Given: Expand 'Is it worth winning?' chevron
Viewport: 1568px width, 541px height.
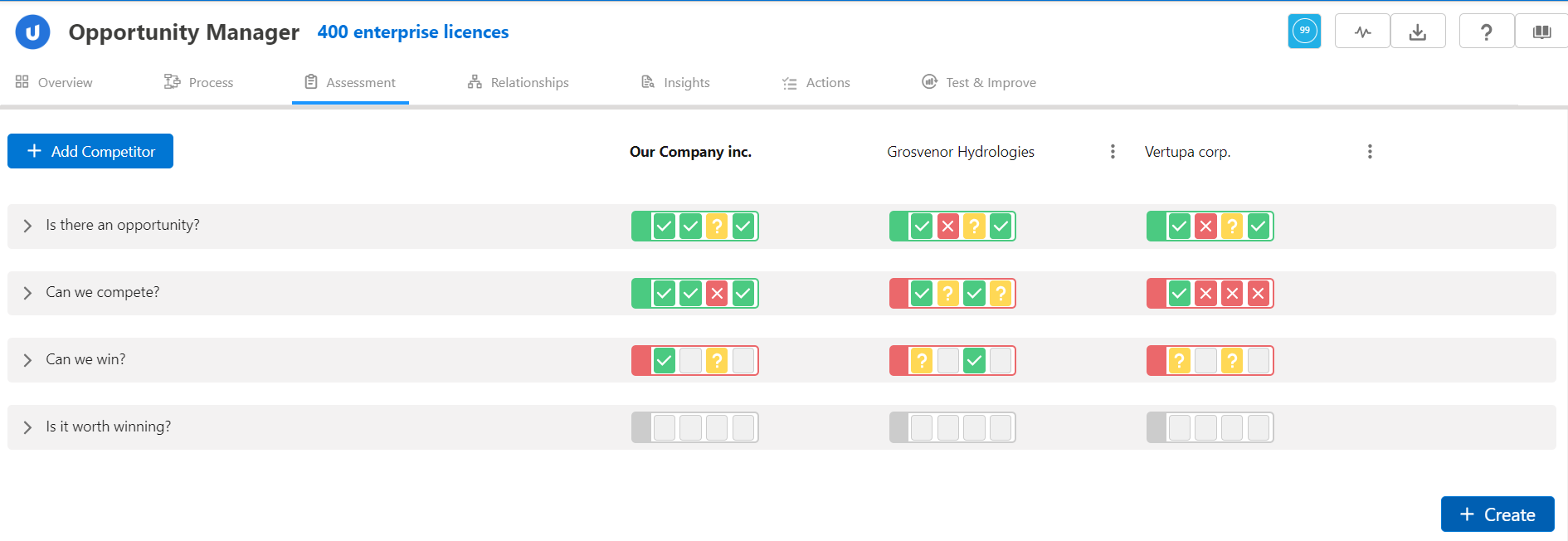Looking at the screenshot, I should click(x=27, y=427).
